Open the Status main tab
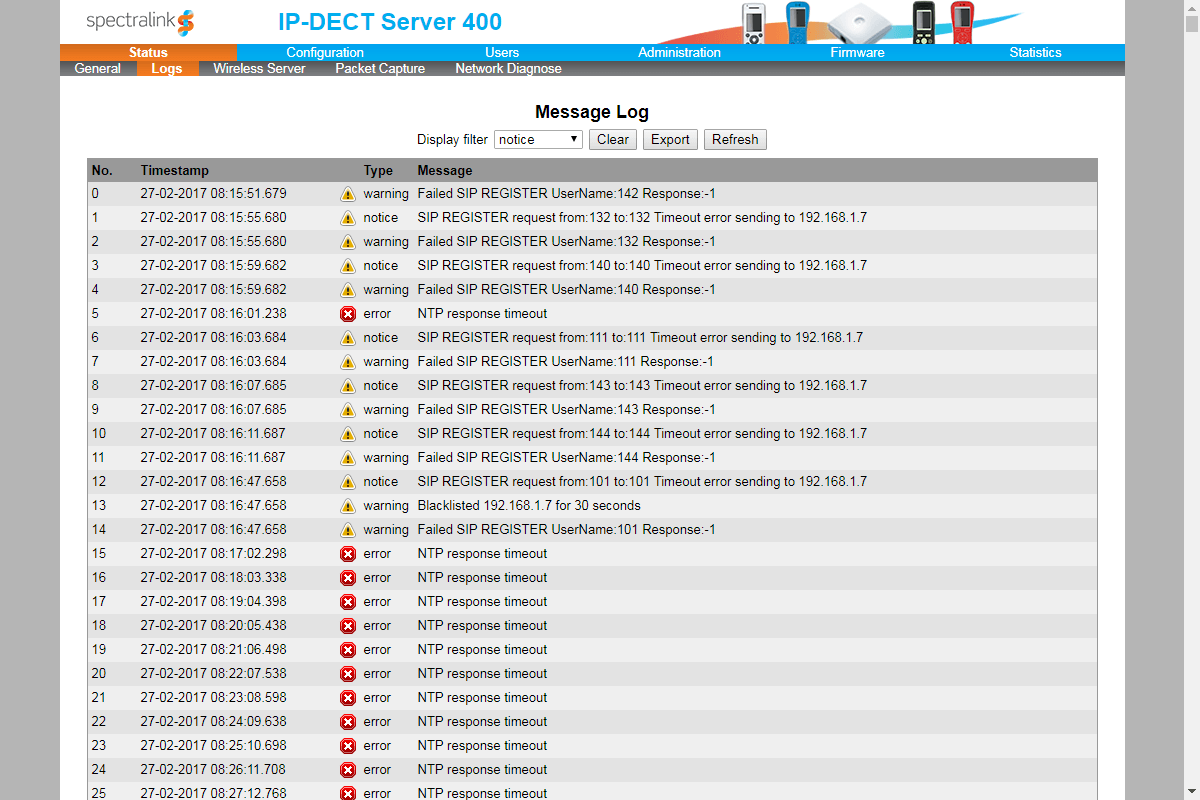The image size is (1200, 800). (x=148, y=53)
